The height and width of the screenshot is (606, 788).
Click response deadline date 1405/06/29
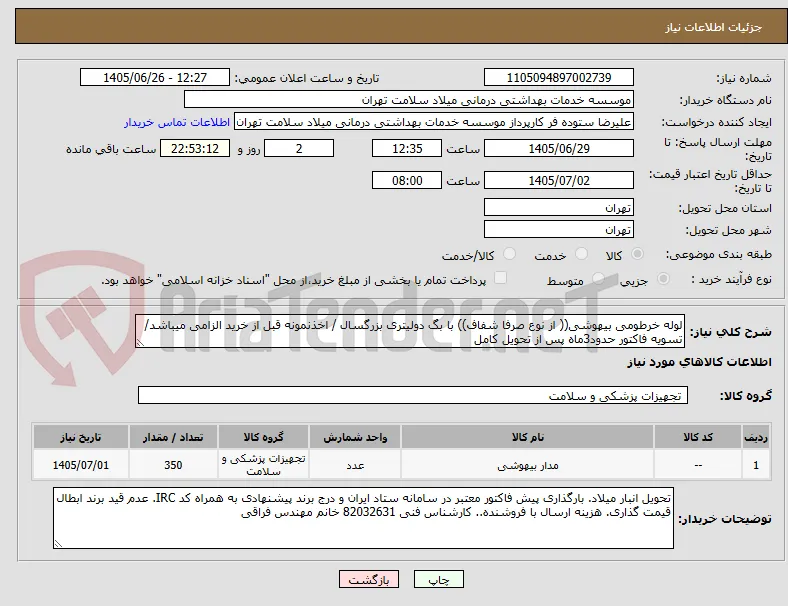(559, 149)
